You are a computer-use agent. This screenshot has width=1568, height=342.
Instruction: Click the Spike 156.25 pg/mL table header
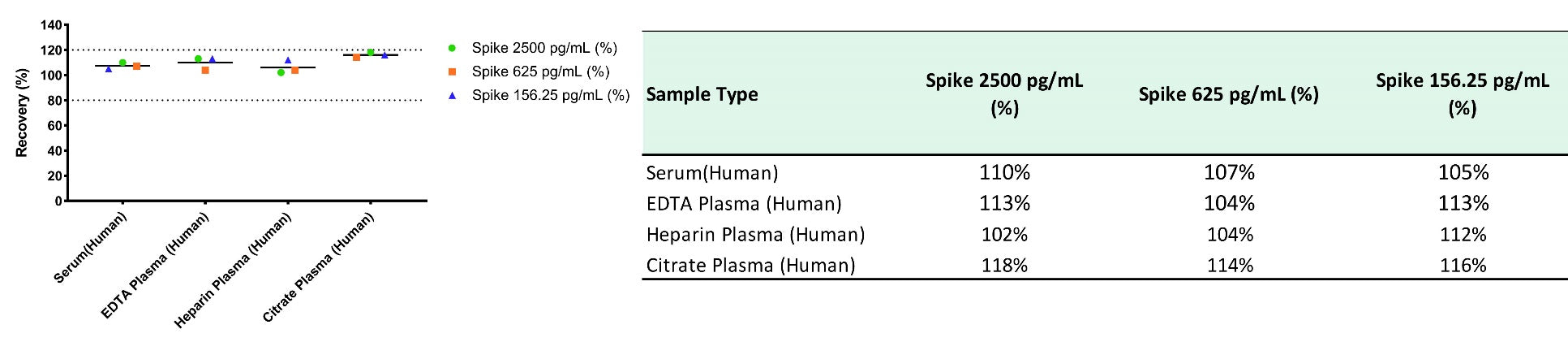(x=1463, y=93)
